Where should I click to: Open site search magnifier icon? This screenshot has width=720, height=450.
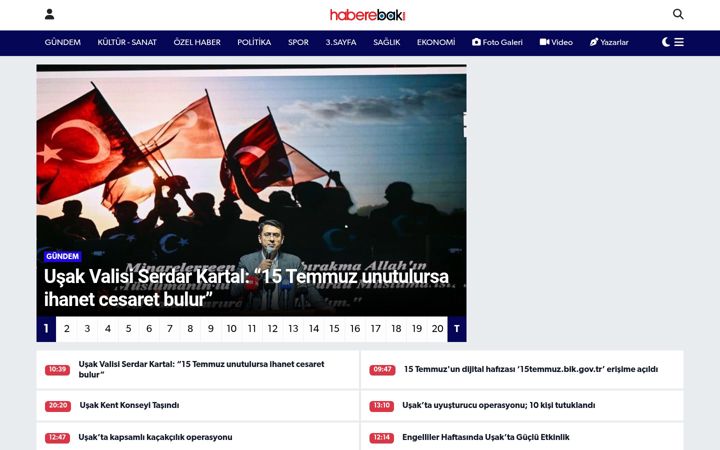(x=678, y=14)
